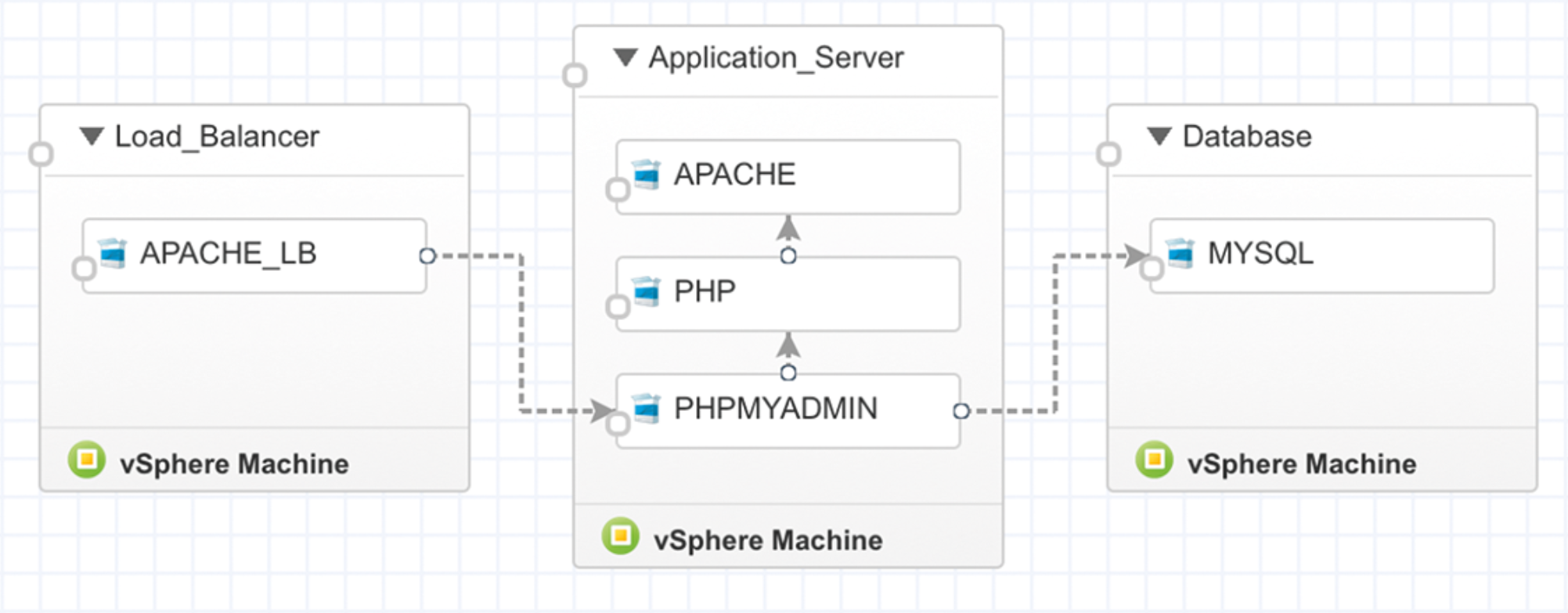Click the APACHE_LB outgoing dependency port
1568x613 pixels.
click(x=427, y=256)
